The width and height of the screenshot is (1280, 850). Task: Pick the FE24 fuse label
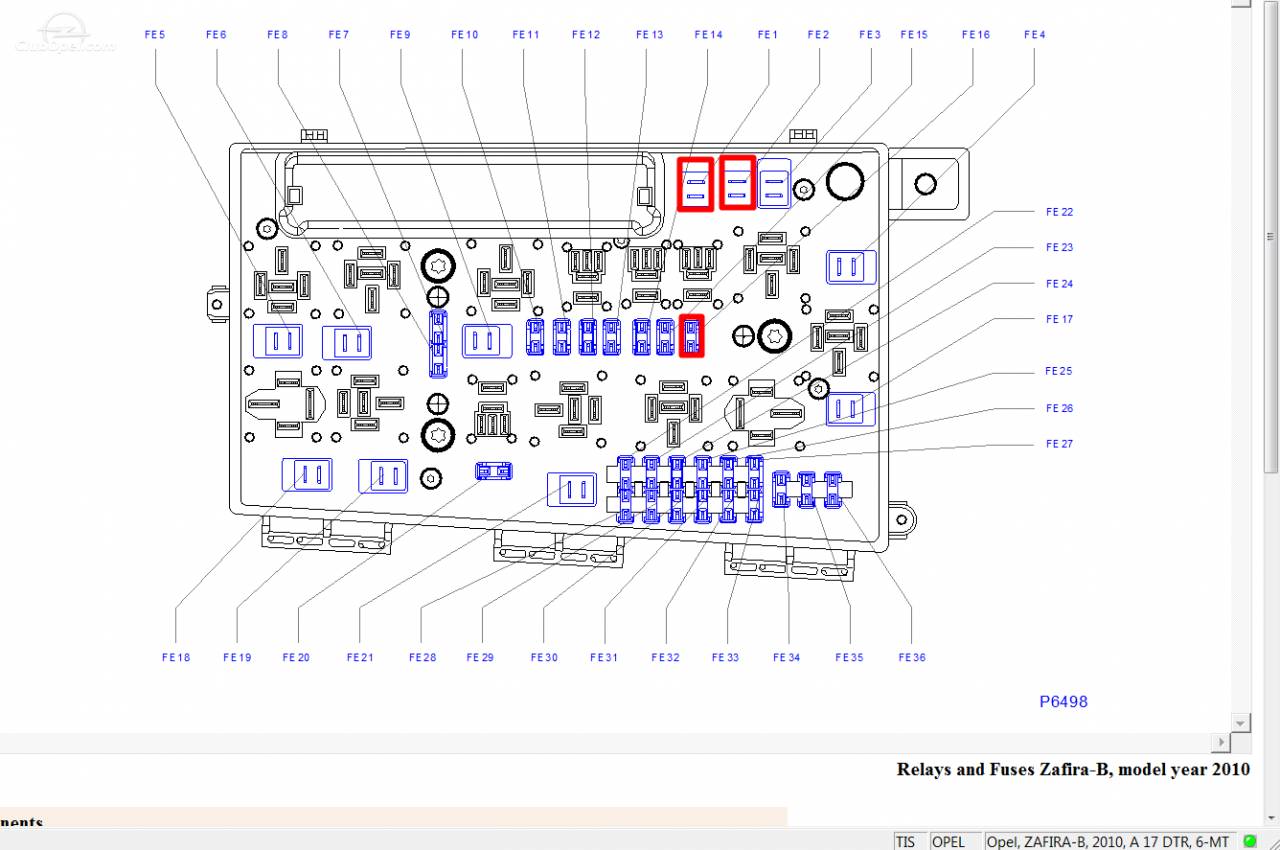pos(1059,284)
